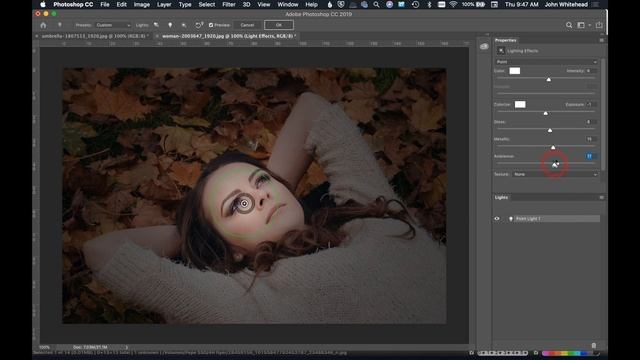Screen dimensions: 640x360
Task: Open Bluetooth menu bar icon
Action: point(429,4)
